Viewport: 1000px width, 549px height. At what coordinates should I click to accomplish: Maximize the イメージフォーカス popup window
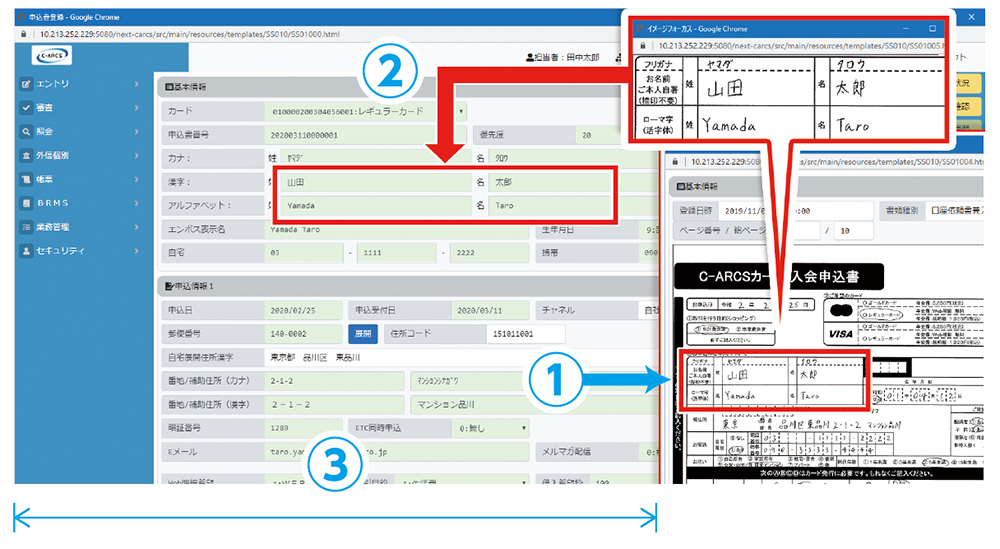(932, 29)
